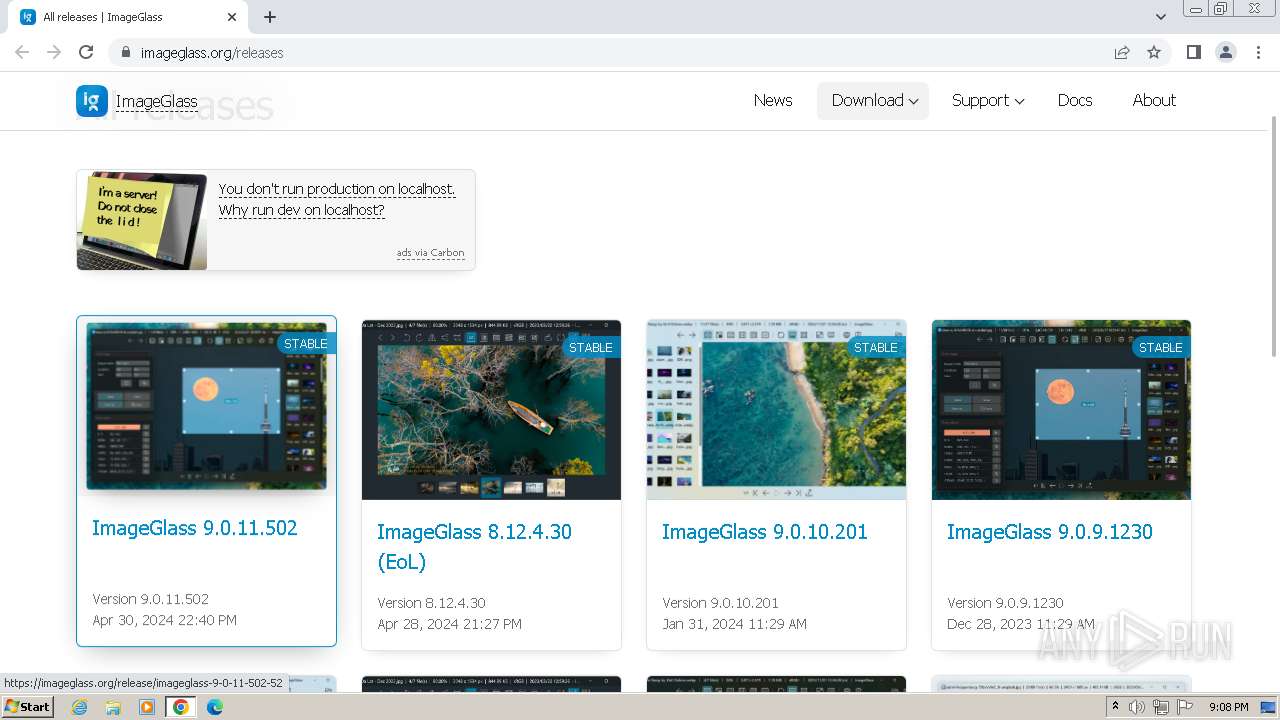1280x720 pixels.
Task: Open the Docs page
Action: pyautogui.click(x=1075, y=100)
